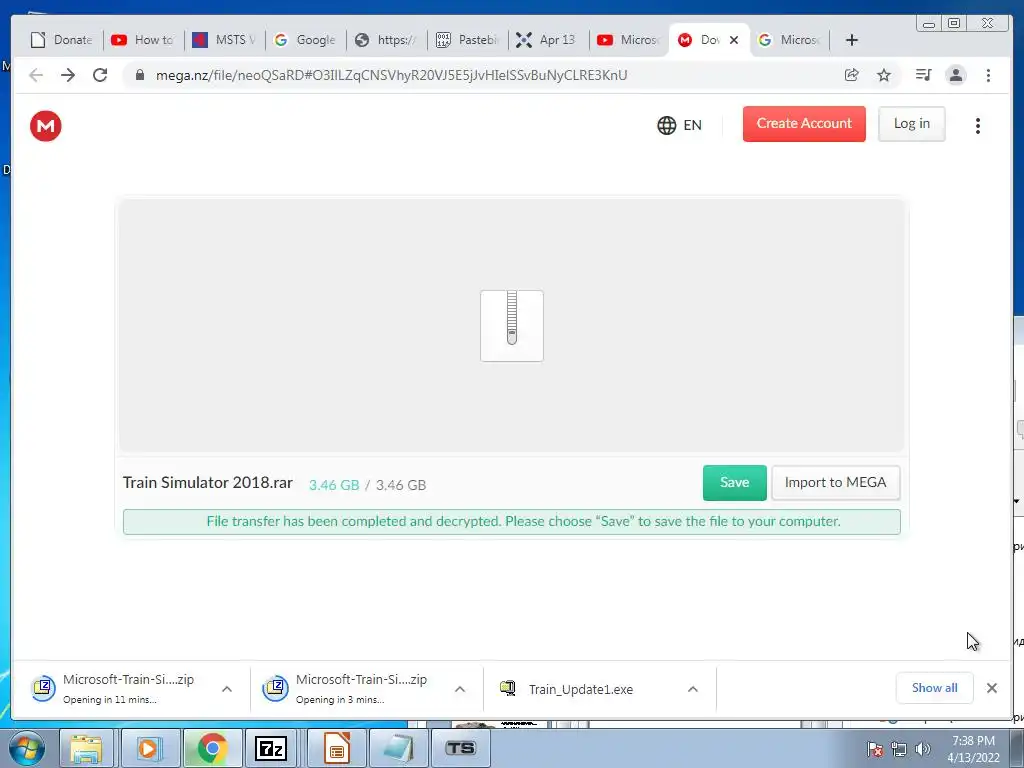
Task: Open Windows Explorer from taskbar
Action: [x=87, y=748]
